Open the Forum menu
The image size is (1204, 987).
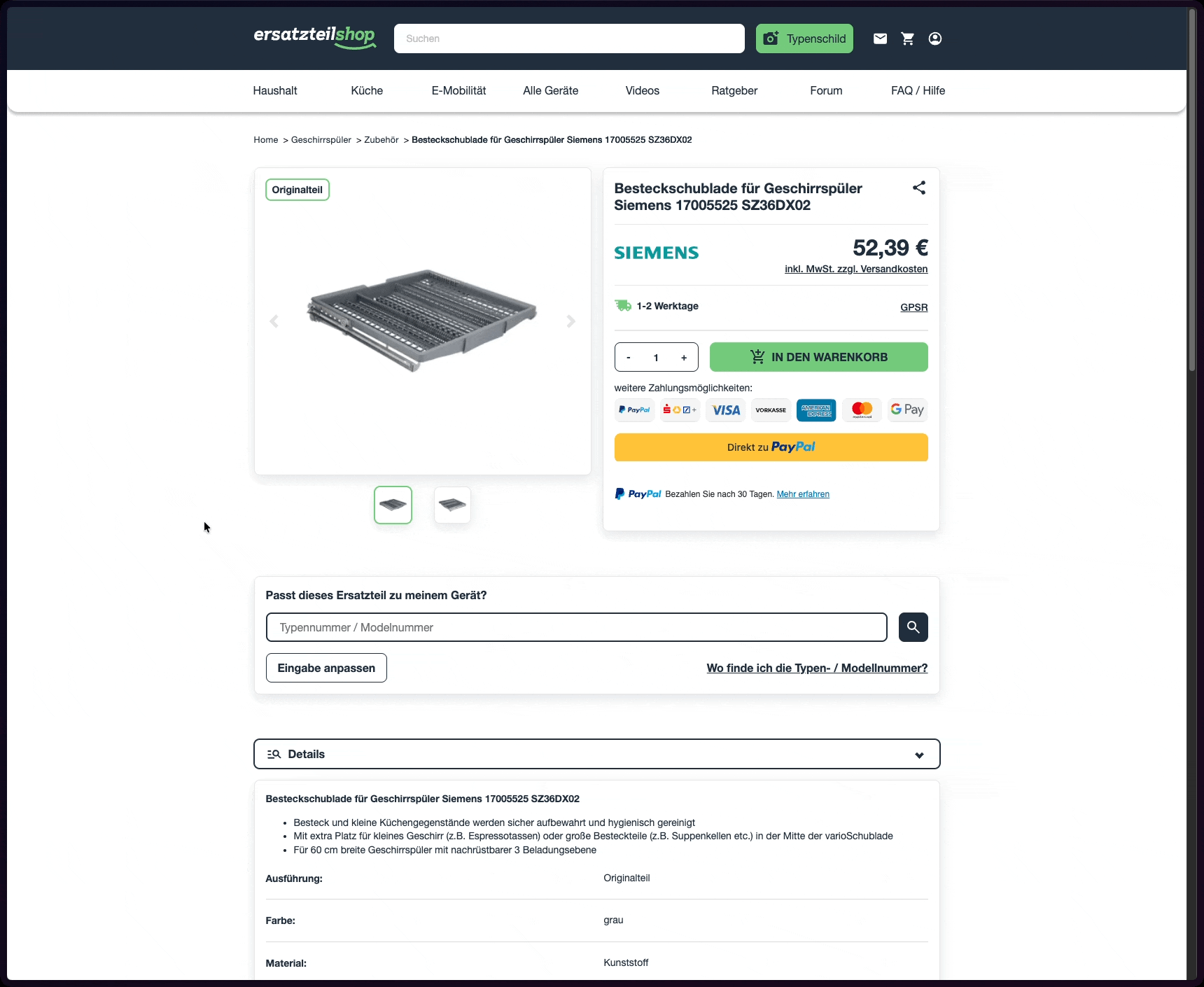(x=826, y=91)
